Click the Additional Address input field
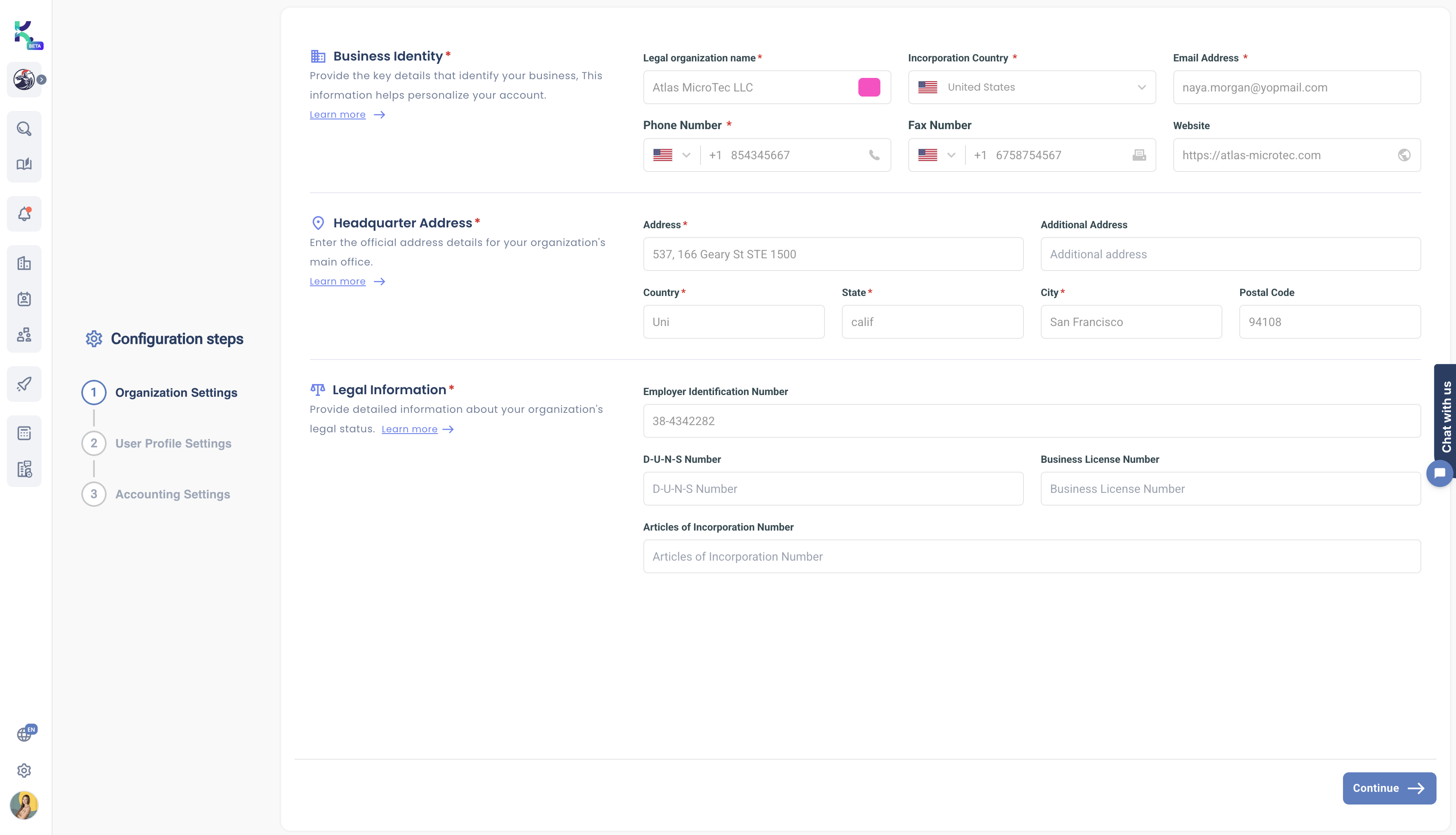 pyautogui.click(x=1230, y=254)
